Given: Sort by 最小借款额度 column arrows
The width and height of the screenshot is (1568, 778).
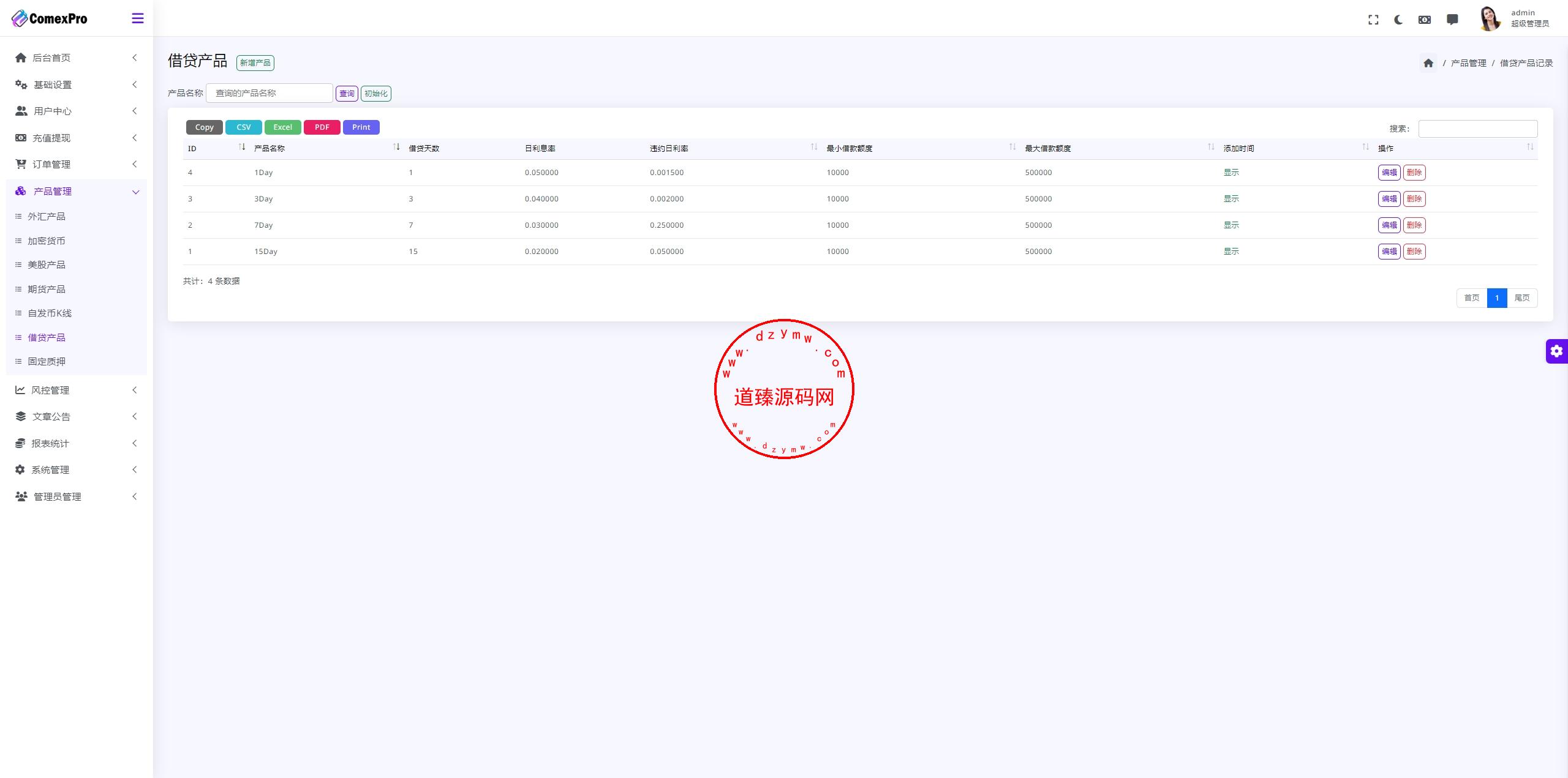Looking at the screenshot, I should coord(1012,147).
